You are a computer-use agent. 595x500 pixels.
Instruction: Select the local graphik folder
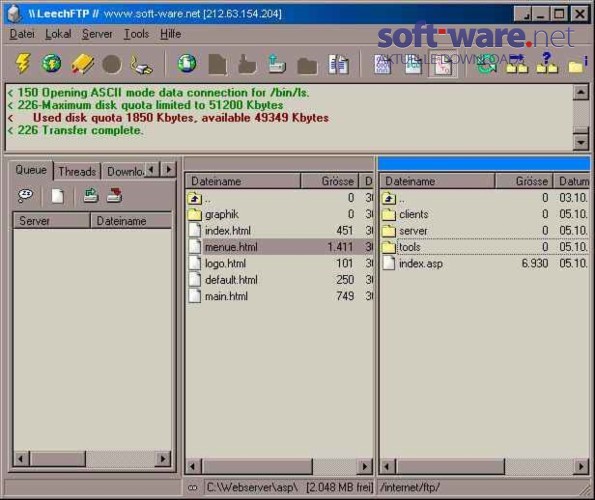pos(222,214)
